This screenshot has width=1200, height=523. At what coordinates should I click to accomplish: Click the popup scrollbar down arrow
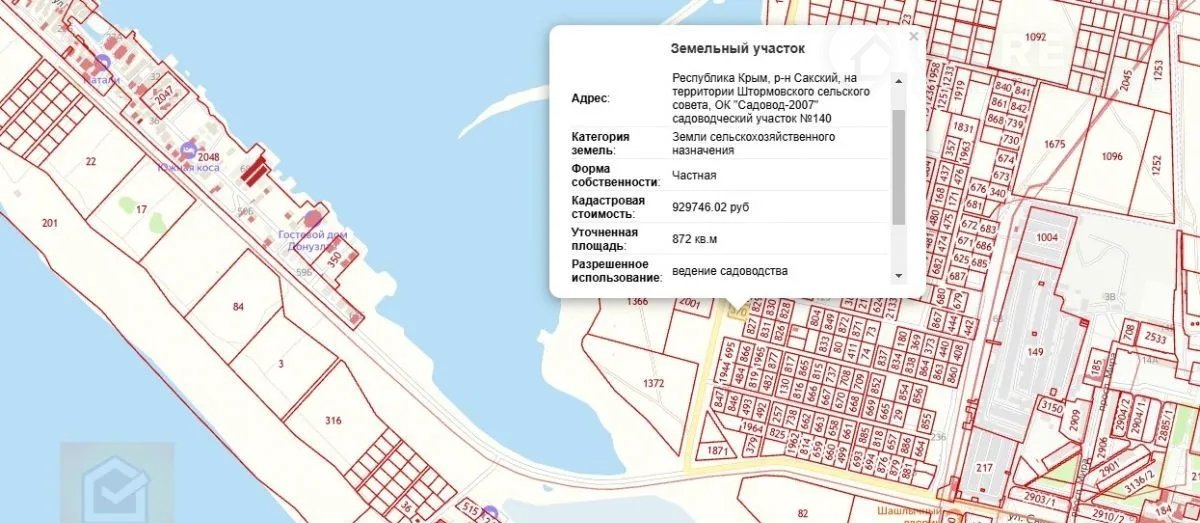(x=898, y=275)
